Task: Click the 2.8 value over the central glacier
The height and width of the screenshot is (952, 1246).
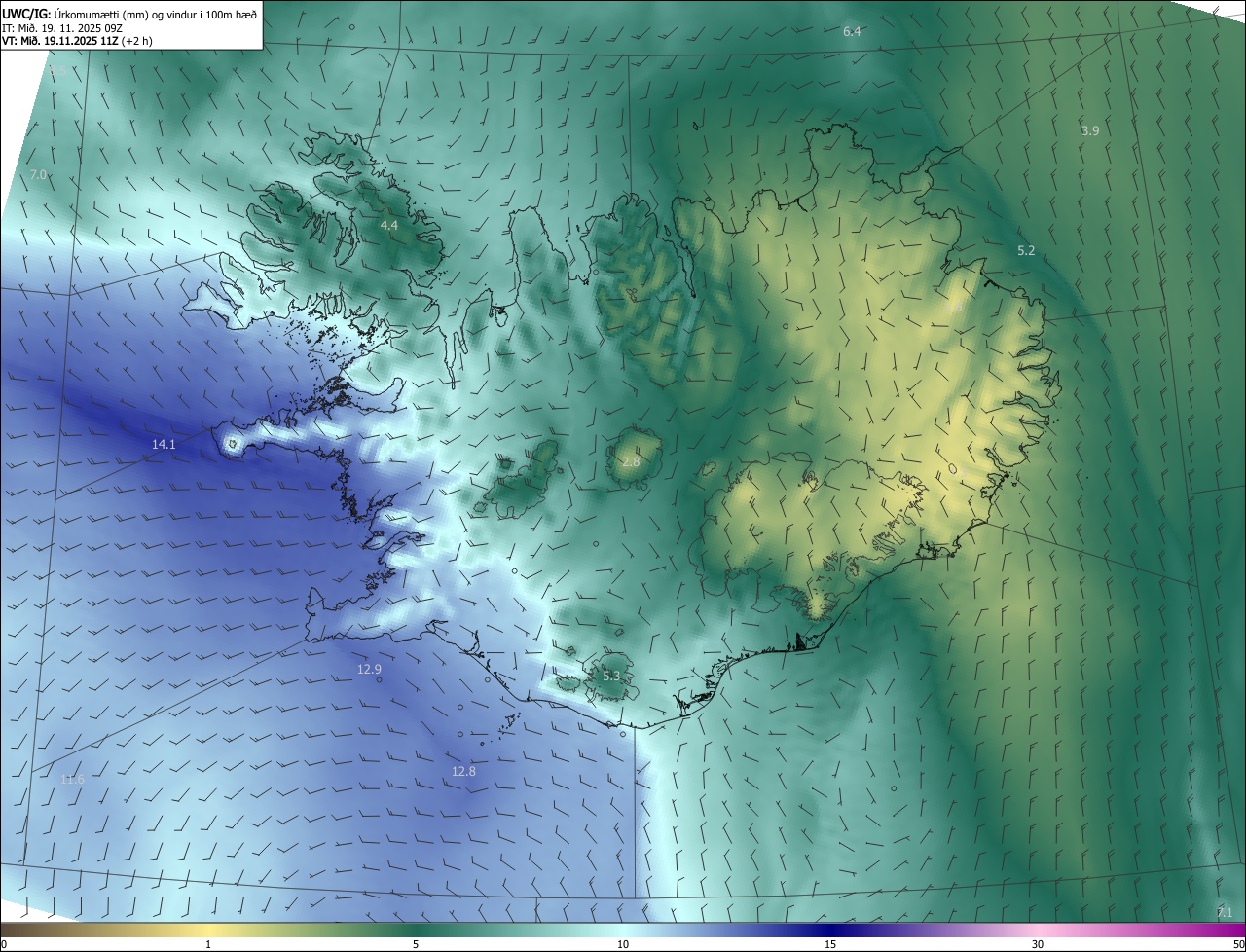Action: point(631,461)
